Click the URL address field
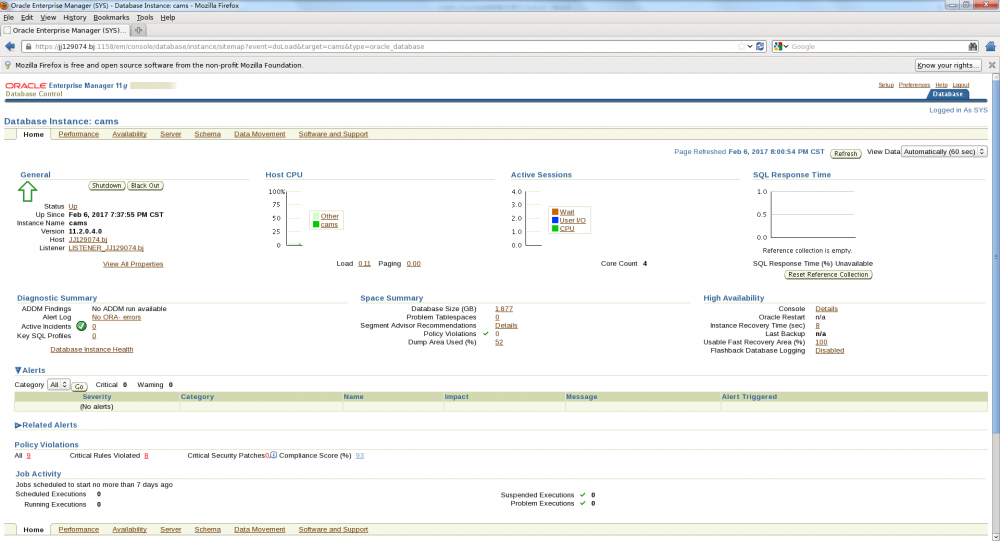This screenshot has height=541, width=1000. (x=383, y=46)
